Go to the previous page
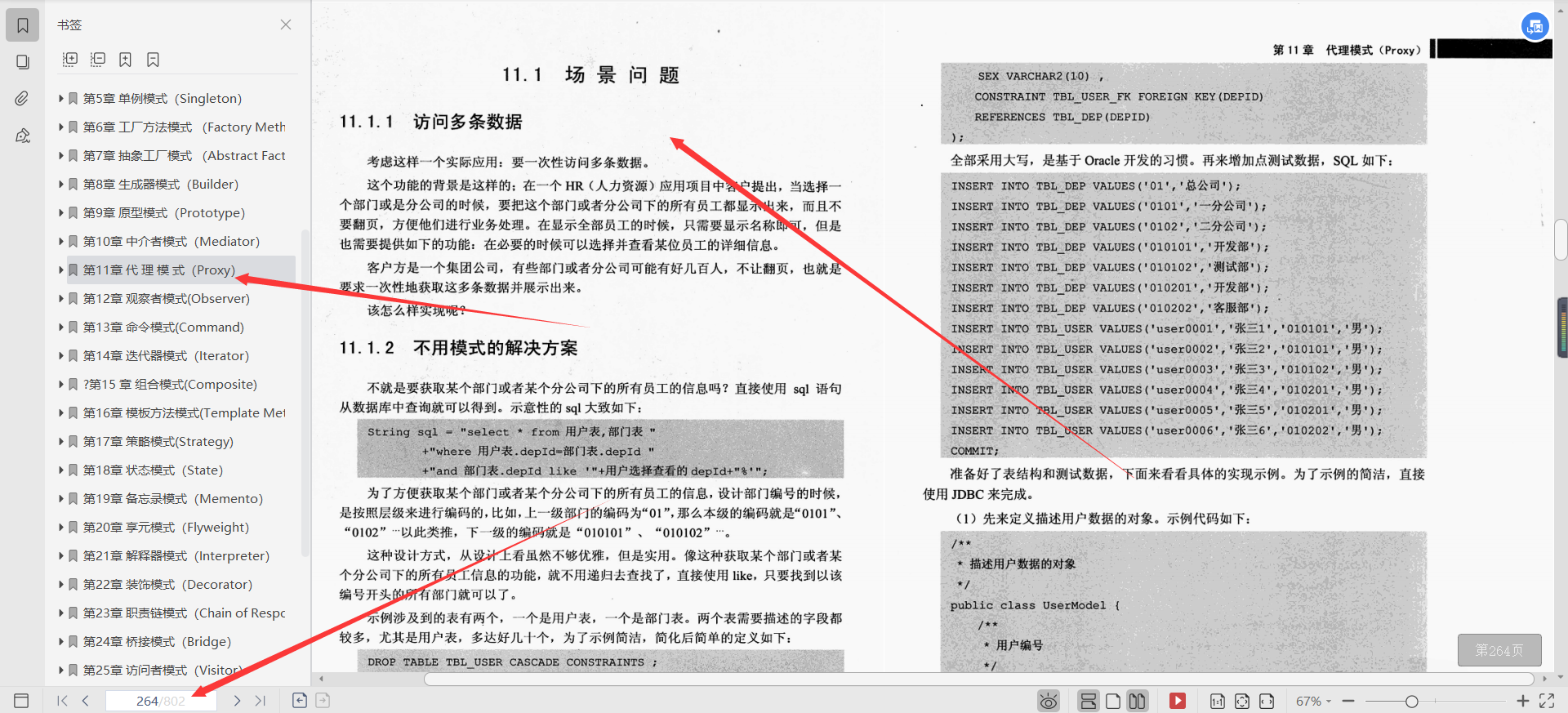The width and height of the screenshot is (1568, 713). coord(85,701)
